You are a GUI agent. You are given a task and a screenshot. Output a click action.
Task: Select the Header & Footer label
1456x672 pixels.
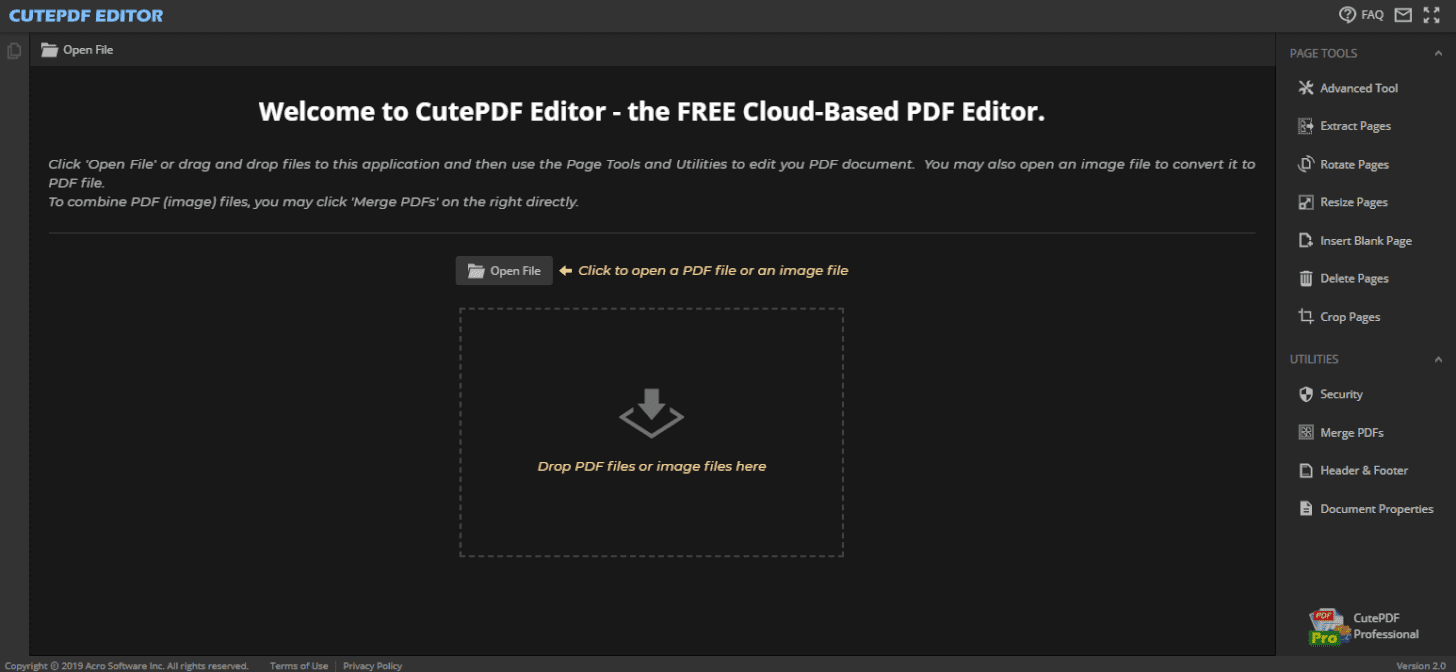pyautogui.click(x=1364, y=470)
